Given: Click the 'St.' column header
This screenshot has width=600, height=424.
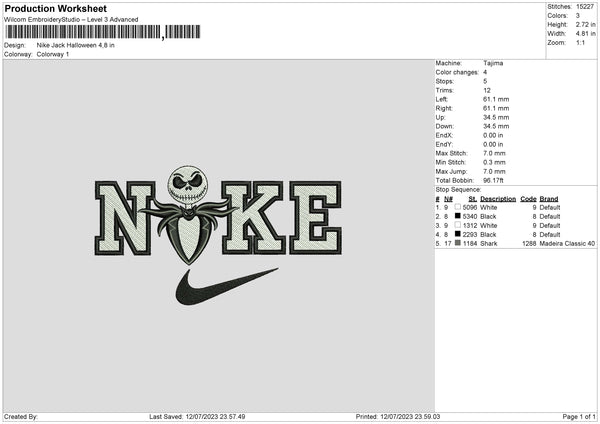Looking at the screenshot, I should tap(473, 199).
